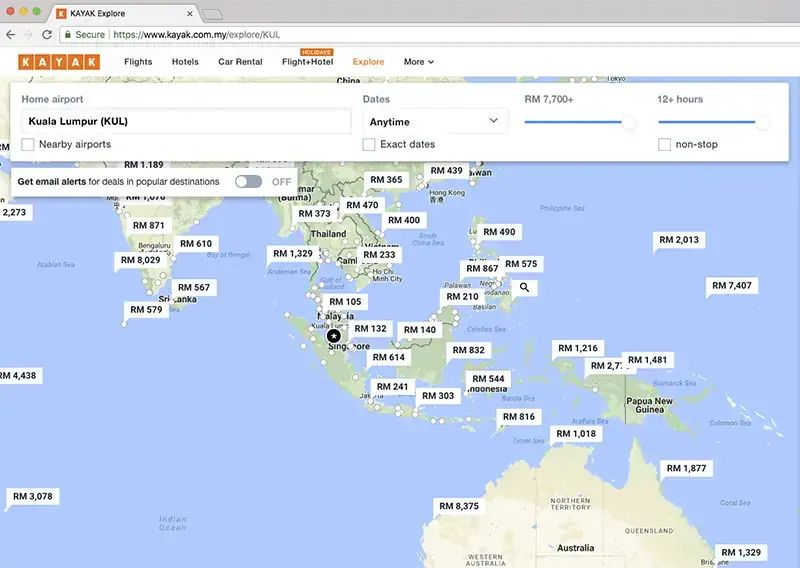Select the RM 303 price marker
Viewport: 800px width, 568px height.
[x=438, y=396]
